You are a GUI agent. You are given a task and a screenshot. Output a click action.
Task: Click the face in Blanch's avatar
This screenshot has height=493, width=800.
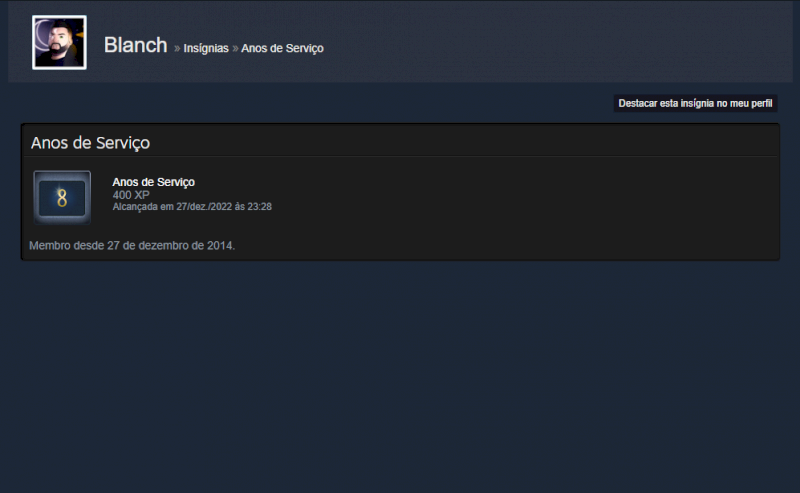click(60, 39)
